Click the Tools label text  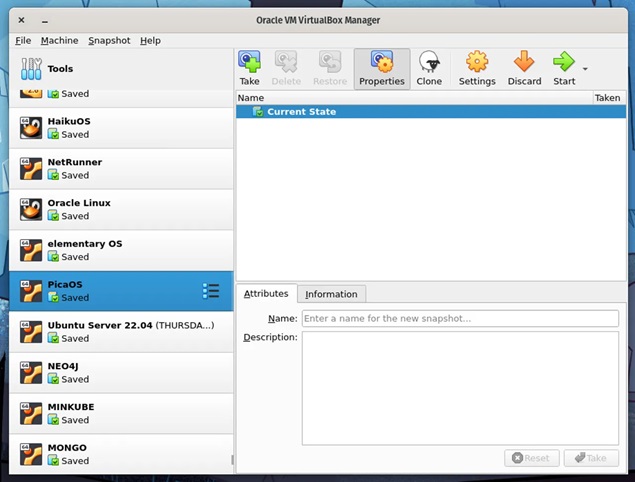[60, 68]
